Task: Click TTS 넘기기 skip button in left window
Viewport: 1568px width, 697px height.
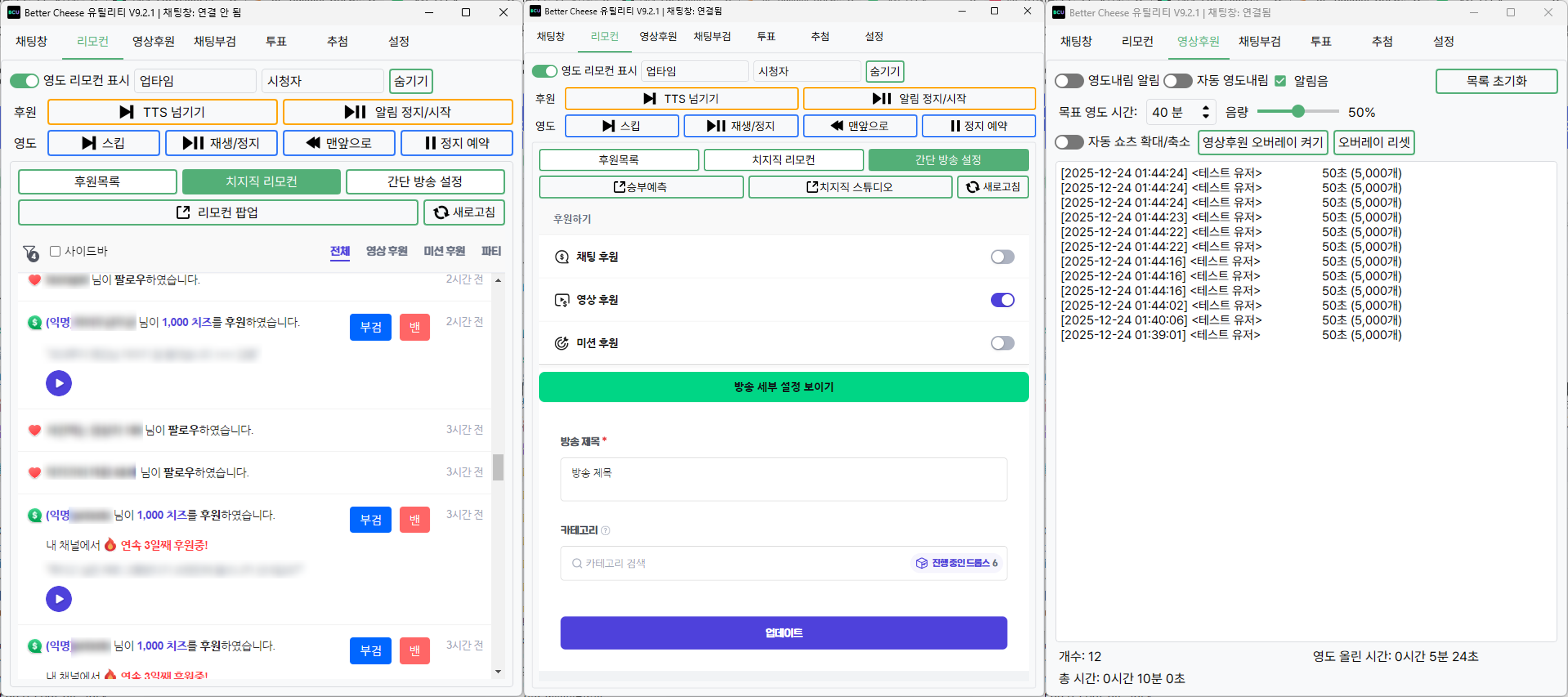Action: (162, 112)
